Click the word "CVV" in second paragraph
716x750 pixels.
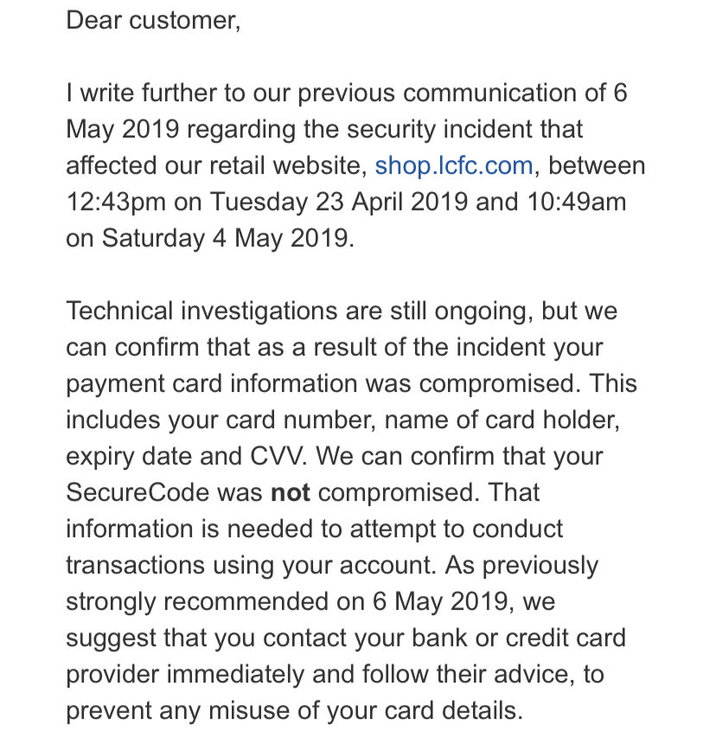tap(277, 456)
